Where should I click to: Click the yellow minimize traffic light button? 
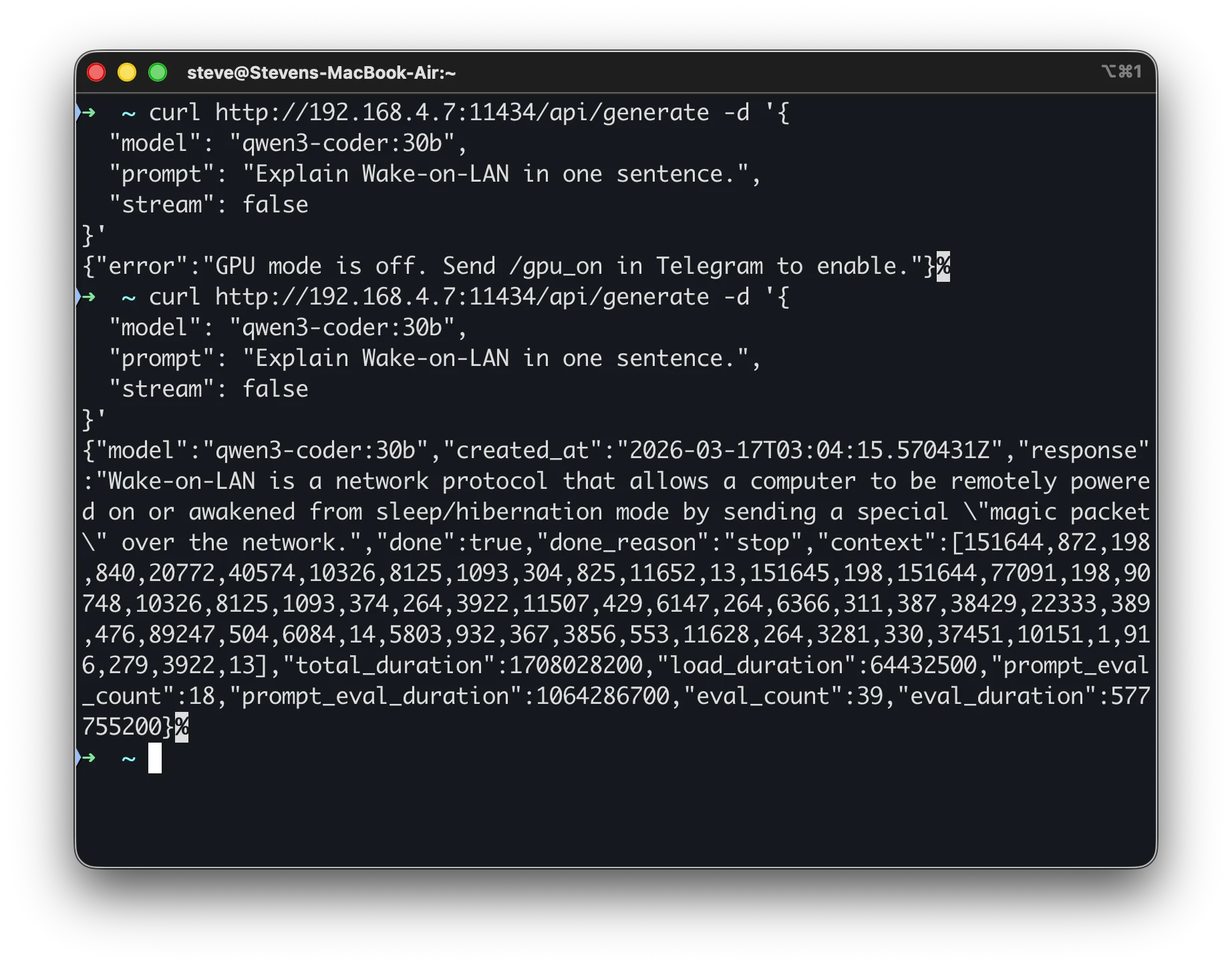pyautogui.click(x=127, y=73)
